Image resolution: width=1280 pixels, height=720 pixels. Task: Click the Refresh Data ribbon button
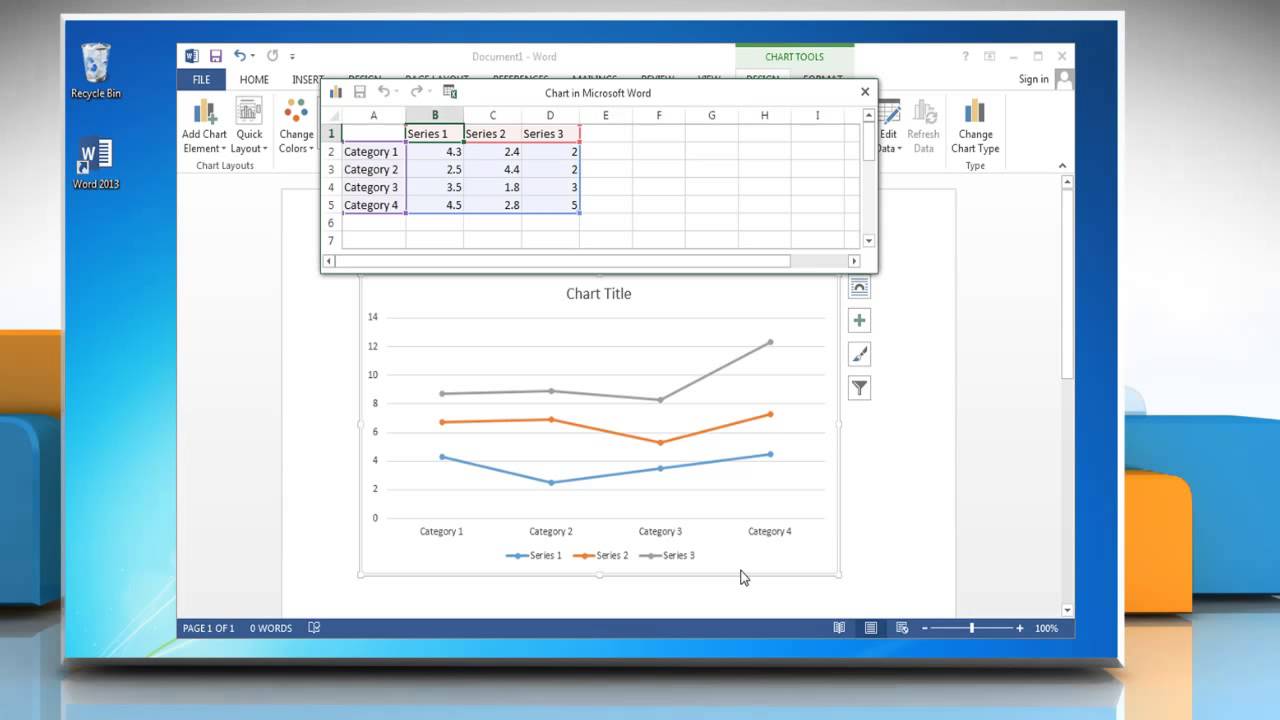tap(923, 126)
